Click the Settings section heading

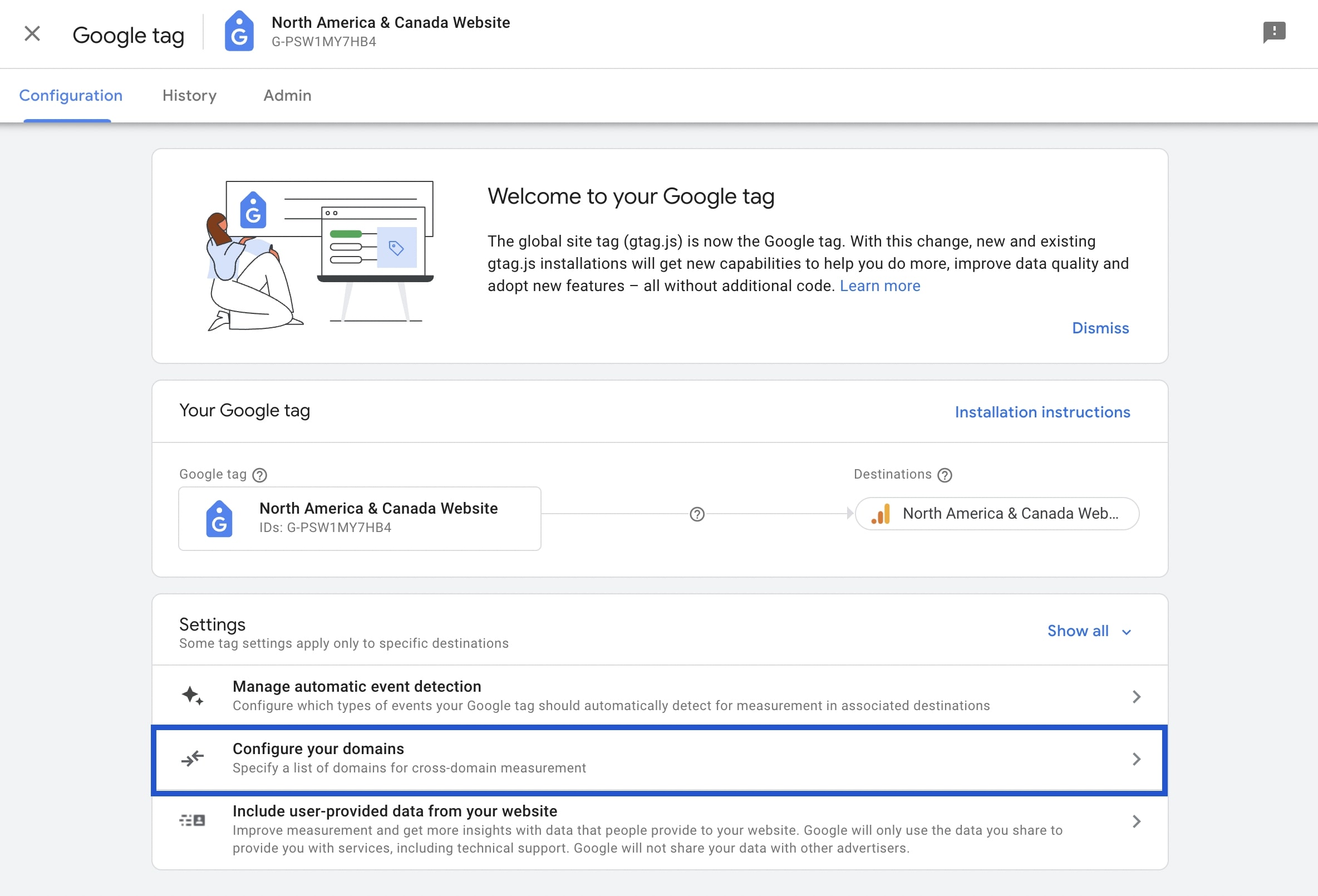point(212,624)
